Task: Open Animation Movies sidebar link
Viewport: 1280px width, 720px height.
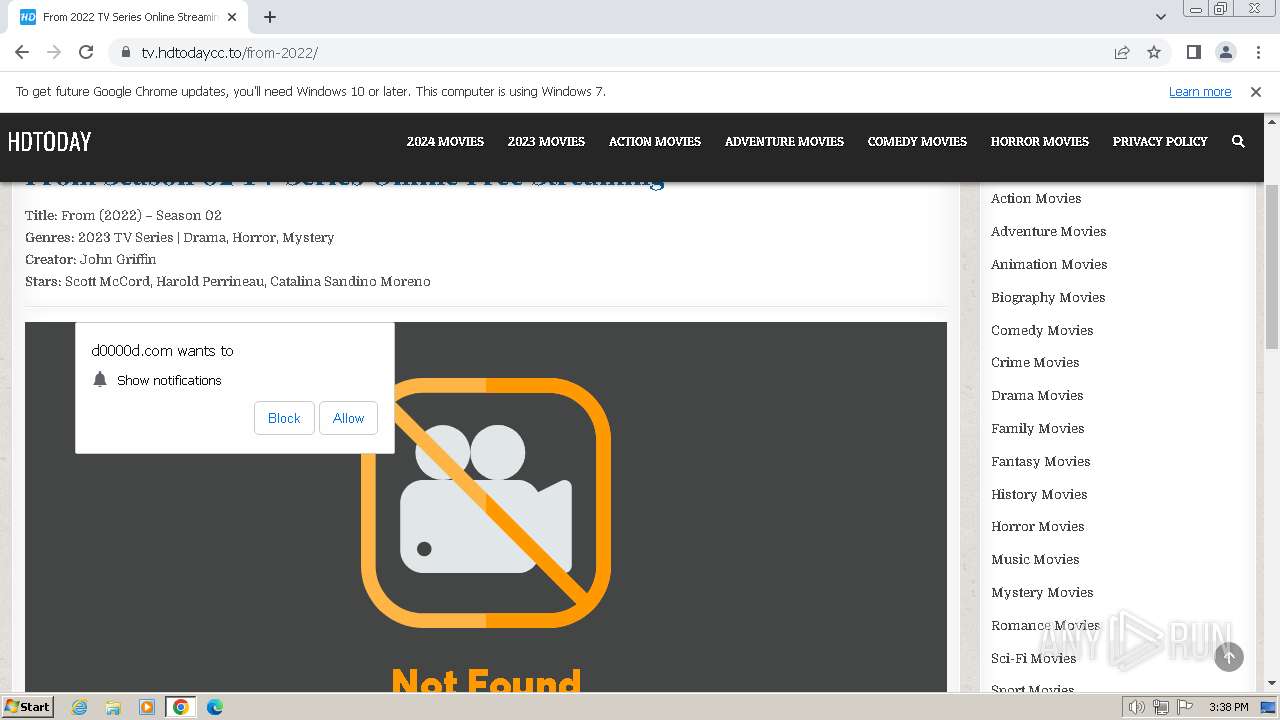Action: pos(1049,264)
